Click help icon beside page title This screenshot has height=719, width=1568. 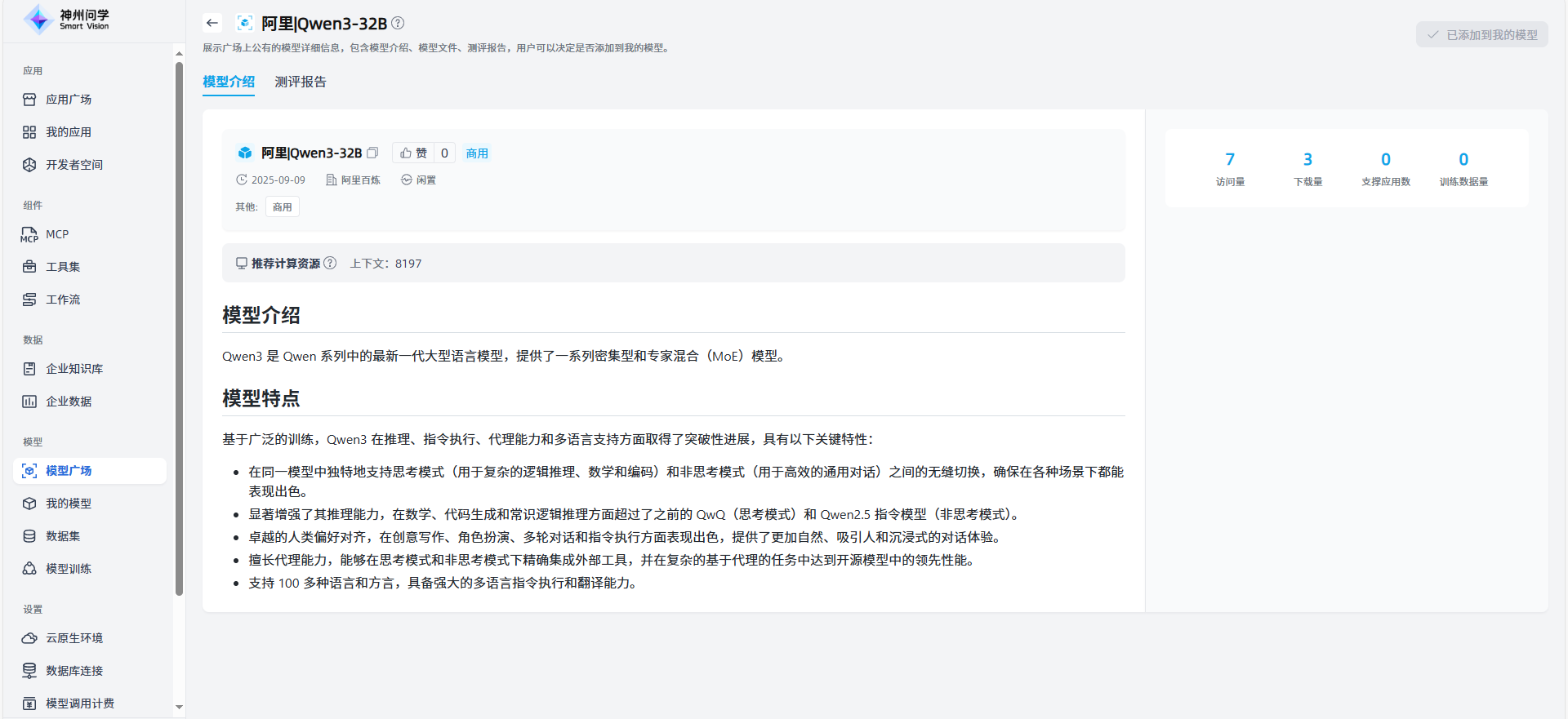point(398,23)
